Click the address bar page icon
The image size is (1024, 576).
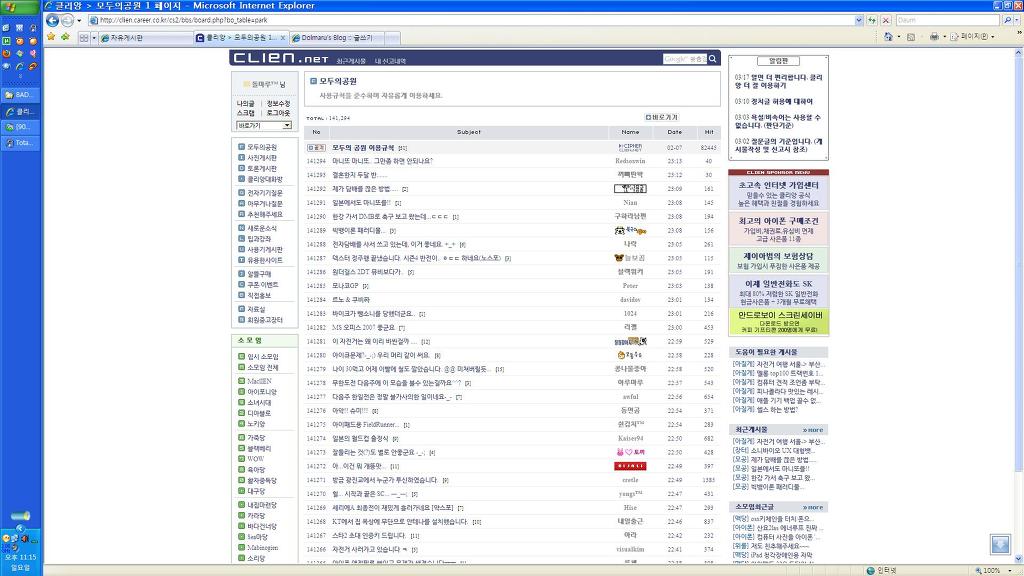94,20
